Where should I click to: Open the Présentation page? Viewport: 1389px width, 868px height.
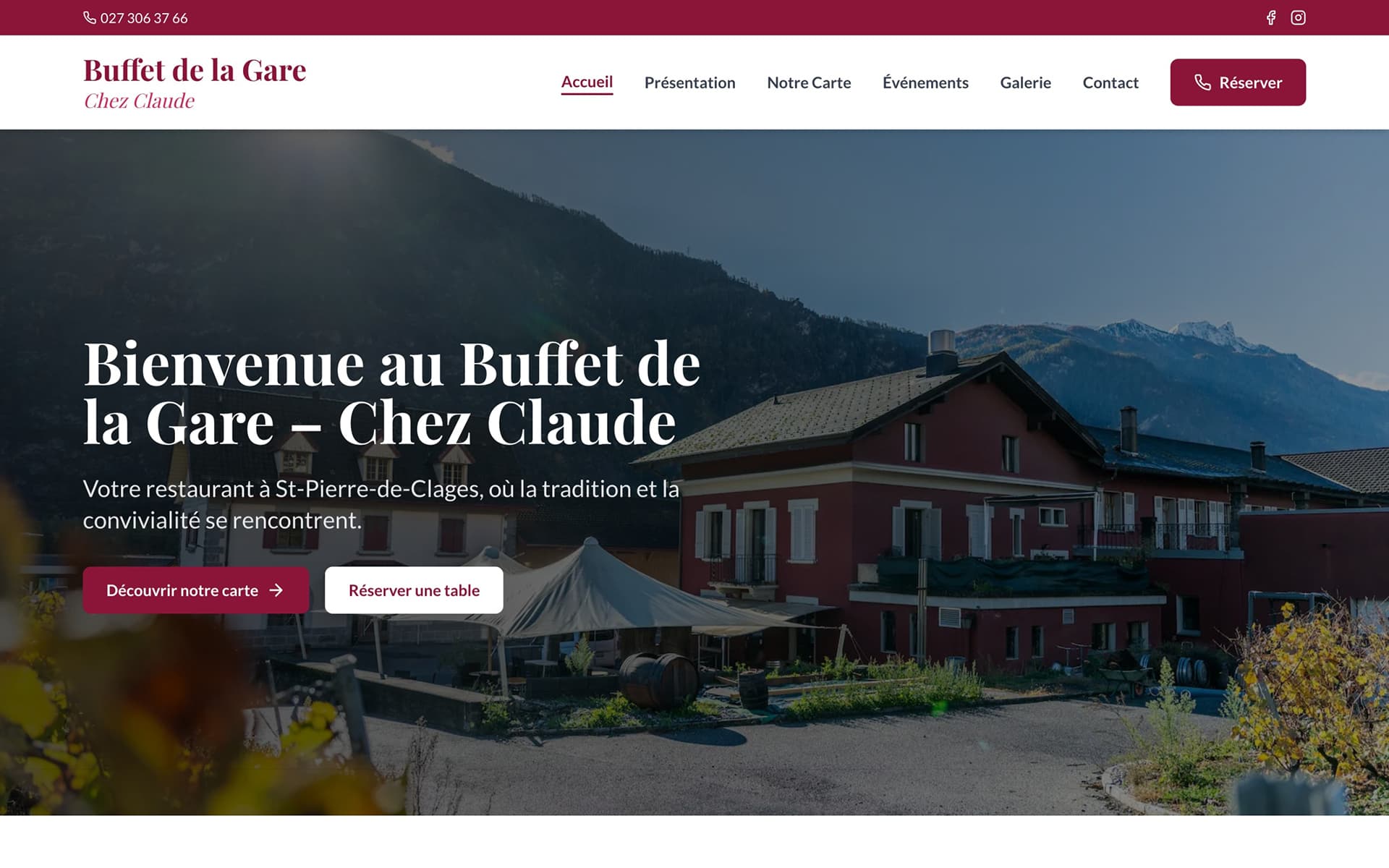(689, 82)
